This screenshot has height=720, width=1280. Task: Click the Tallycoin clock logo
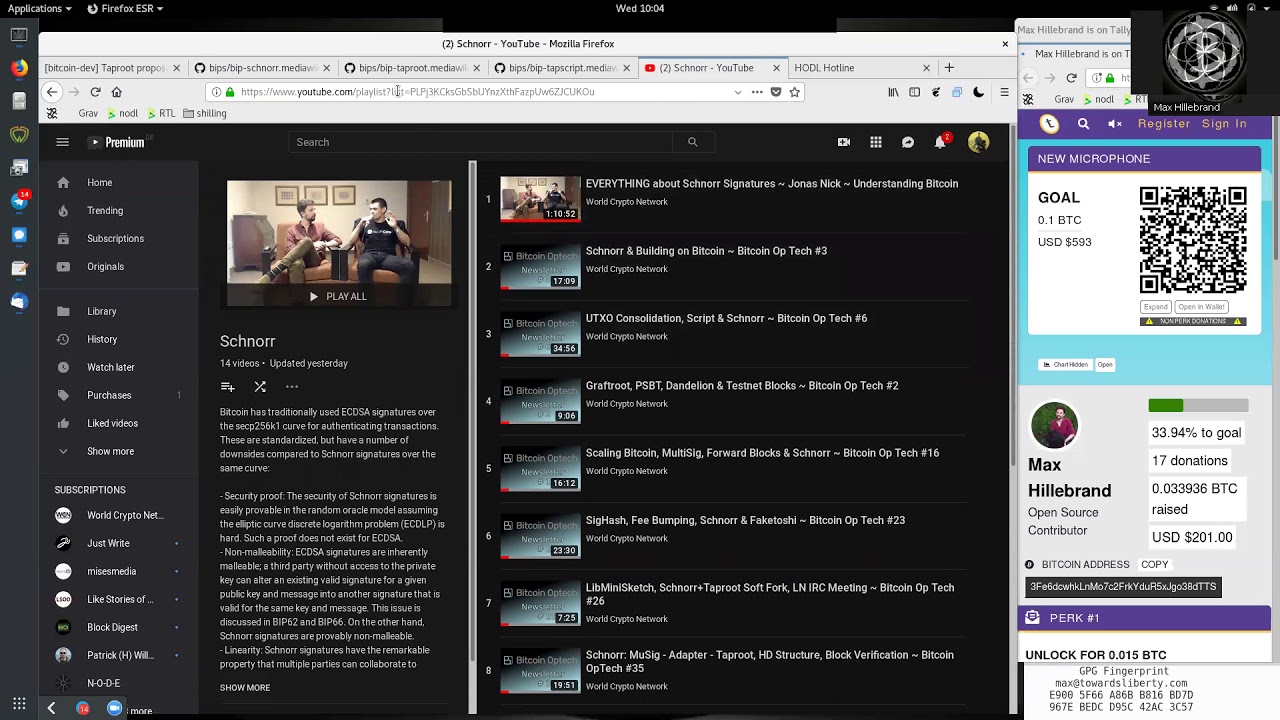pyautogui.click(x=1049, y=124)
